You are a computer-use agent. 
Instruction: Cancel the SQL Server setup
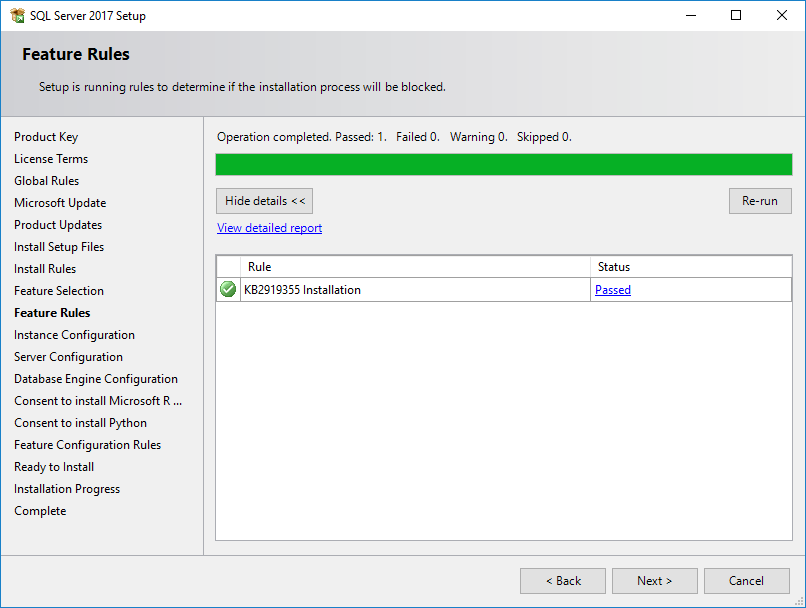(x=747, y=580)
